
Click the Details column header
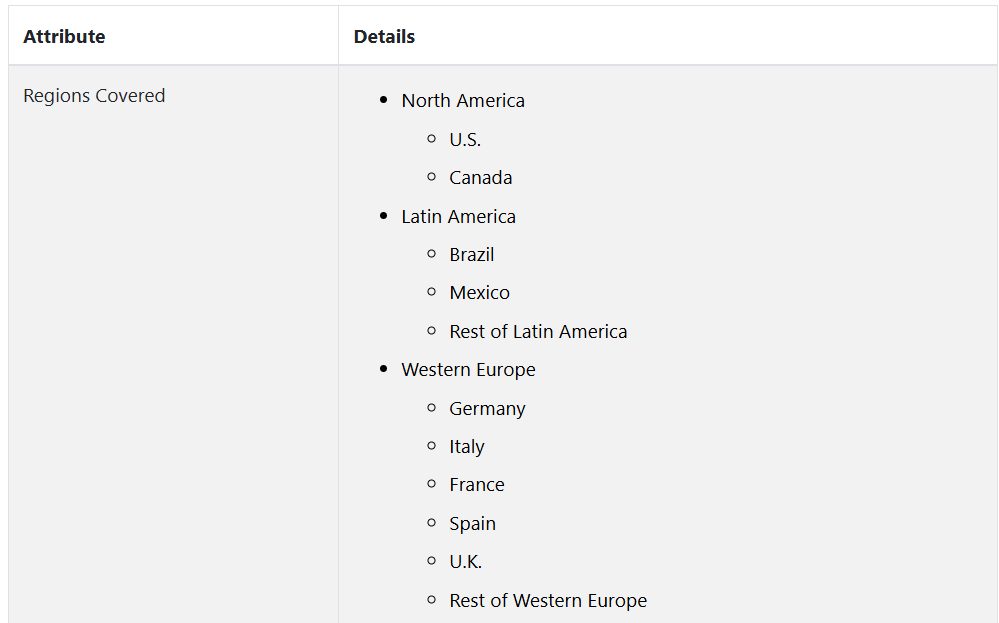coord(384,37)
